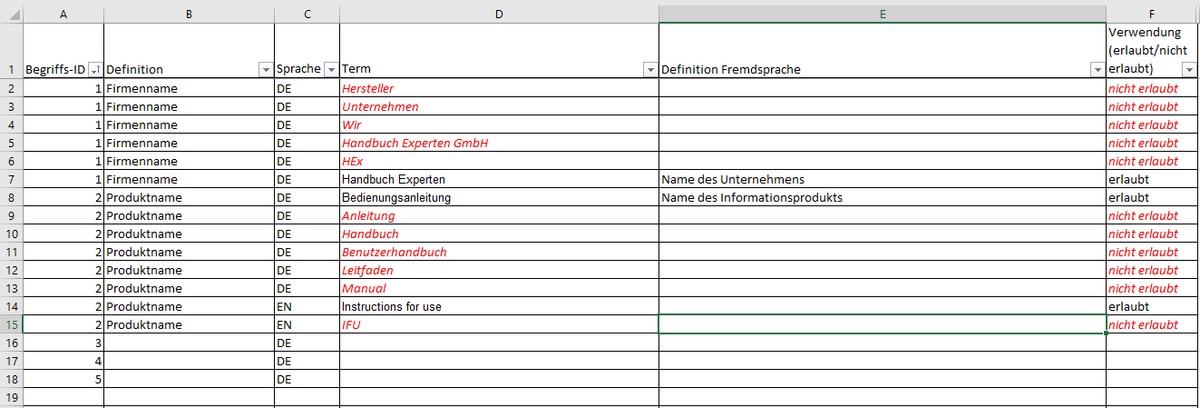Click the 'Term' header cell text
This screenshot has height=408, width=1200.
356,70
